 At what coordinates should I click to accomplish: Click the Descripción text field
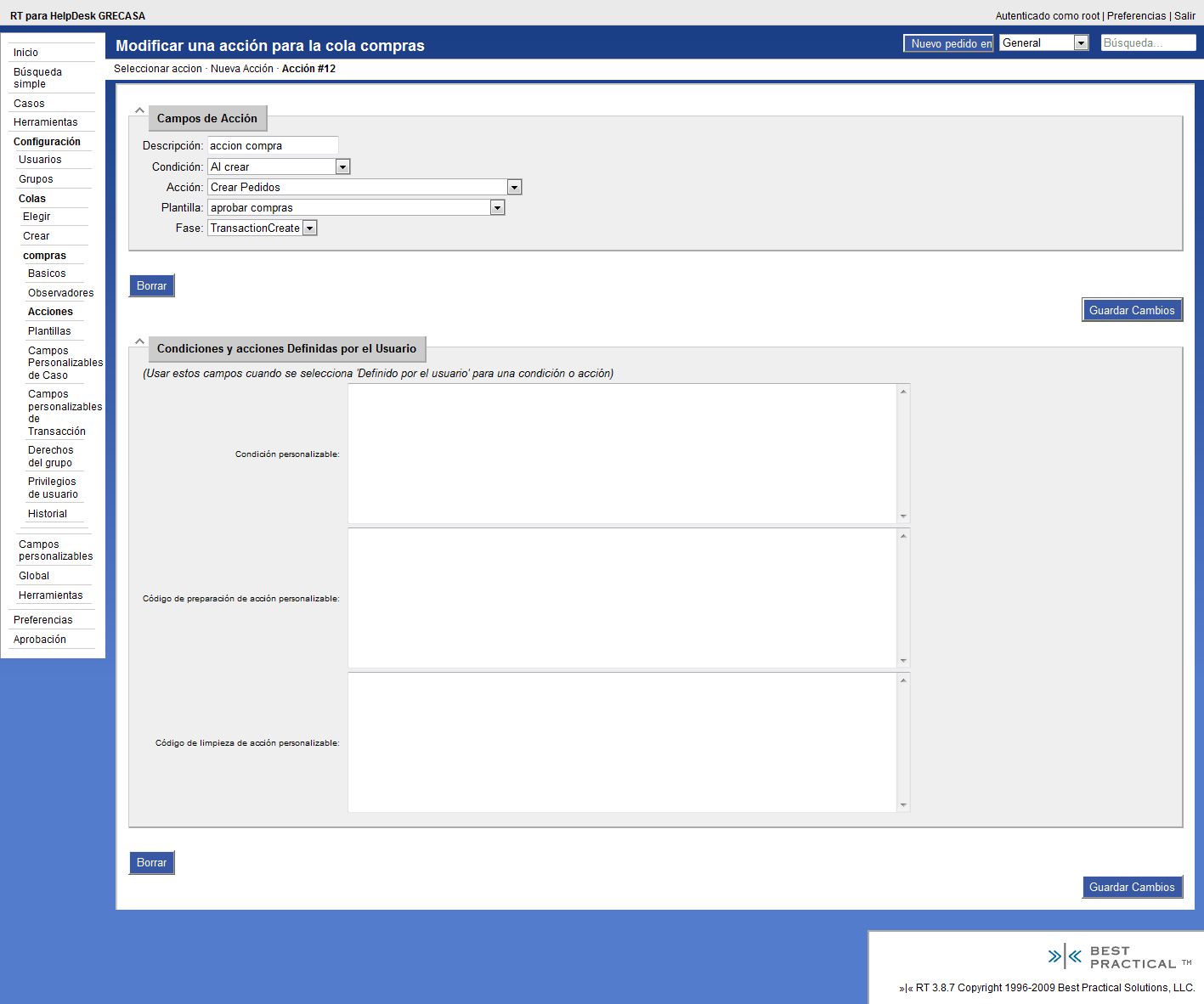[x=272, y=146]
